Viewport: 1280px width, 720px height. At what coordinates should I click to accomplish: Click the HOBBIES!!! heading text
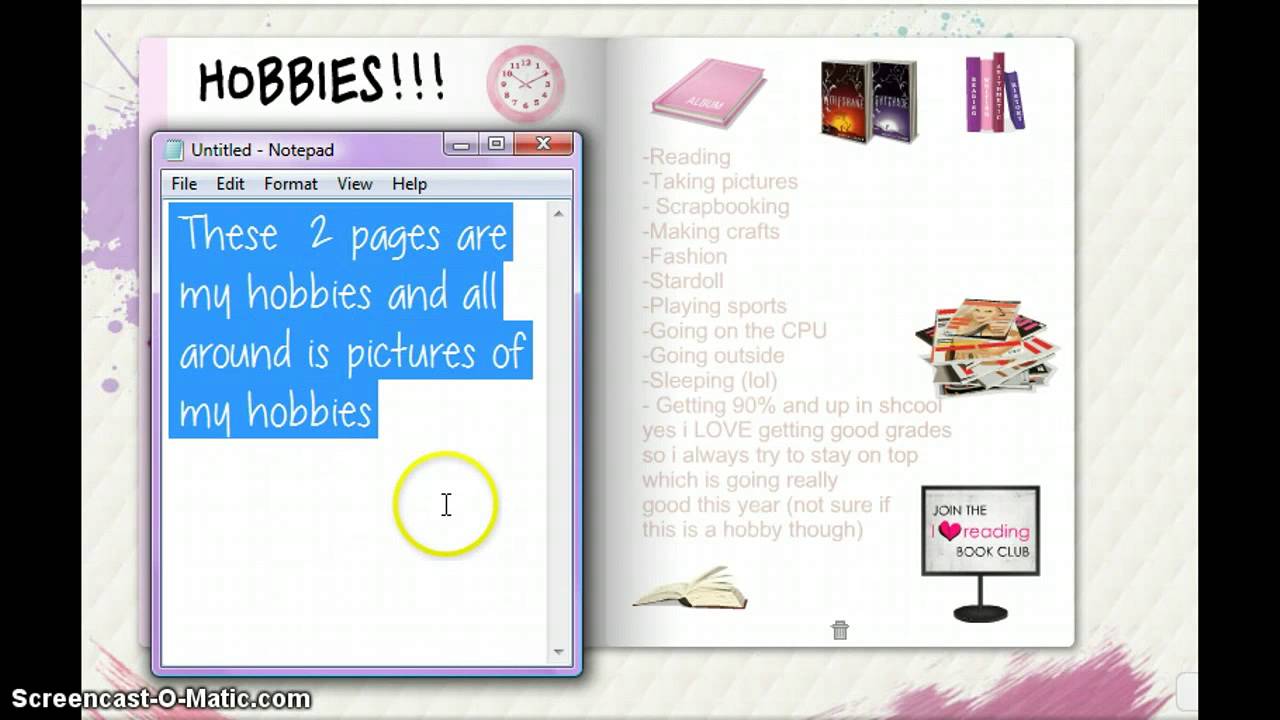click(x=322, y=80)
